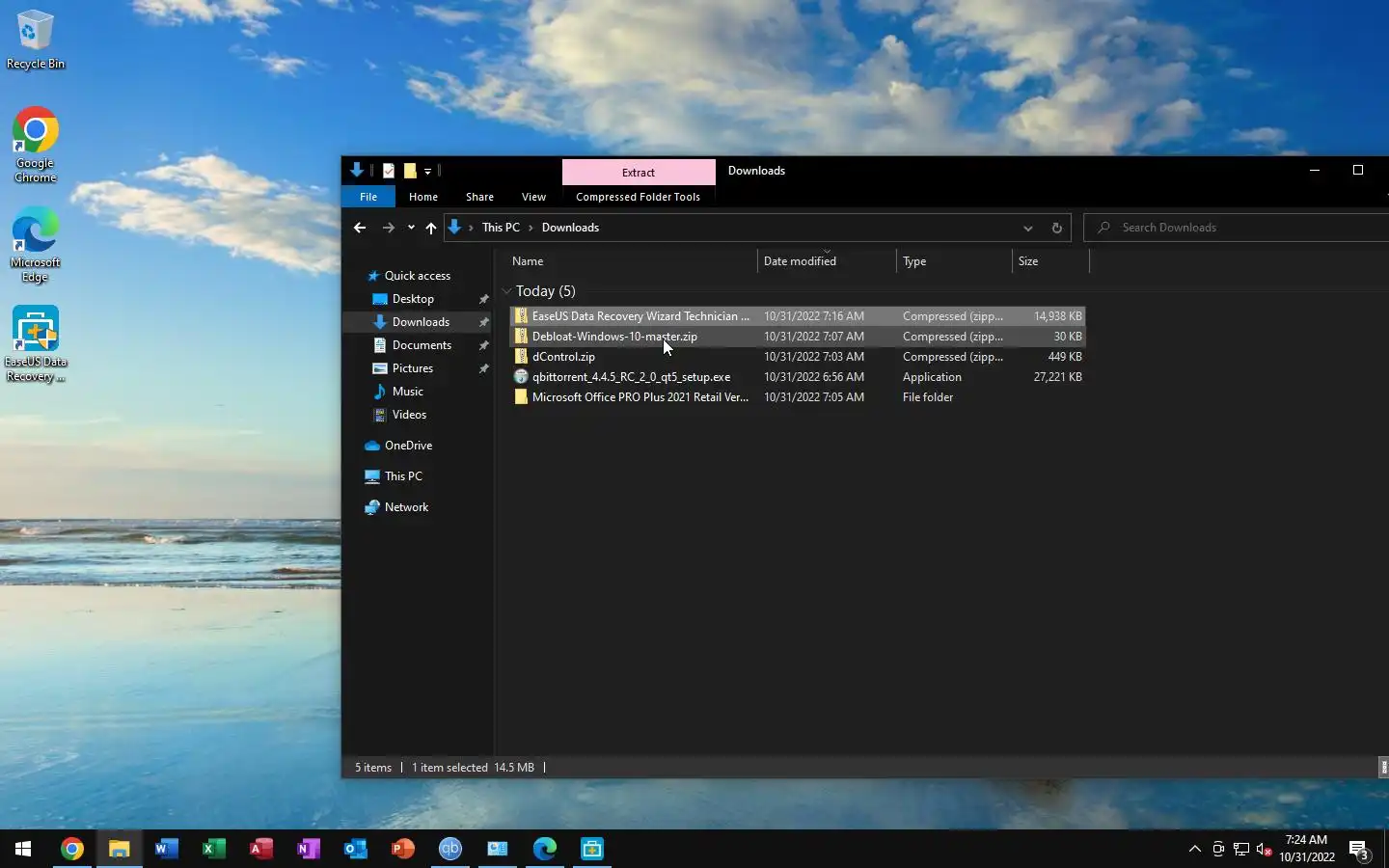
Task: Open the Recent locations dropdown arrow
Action: (411, 228)
